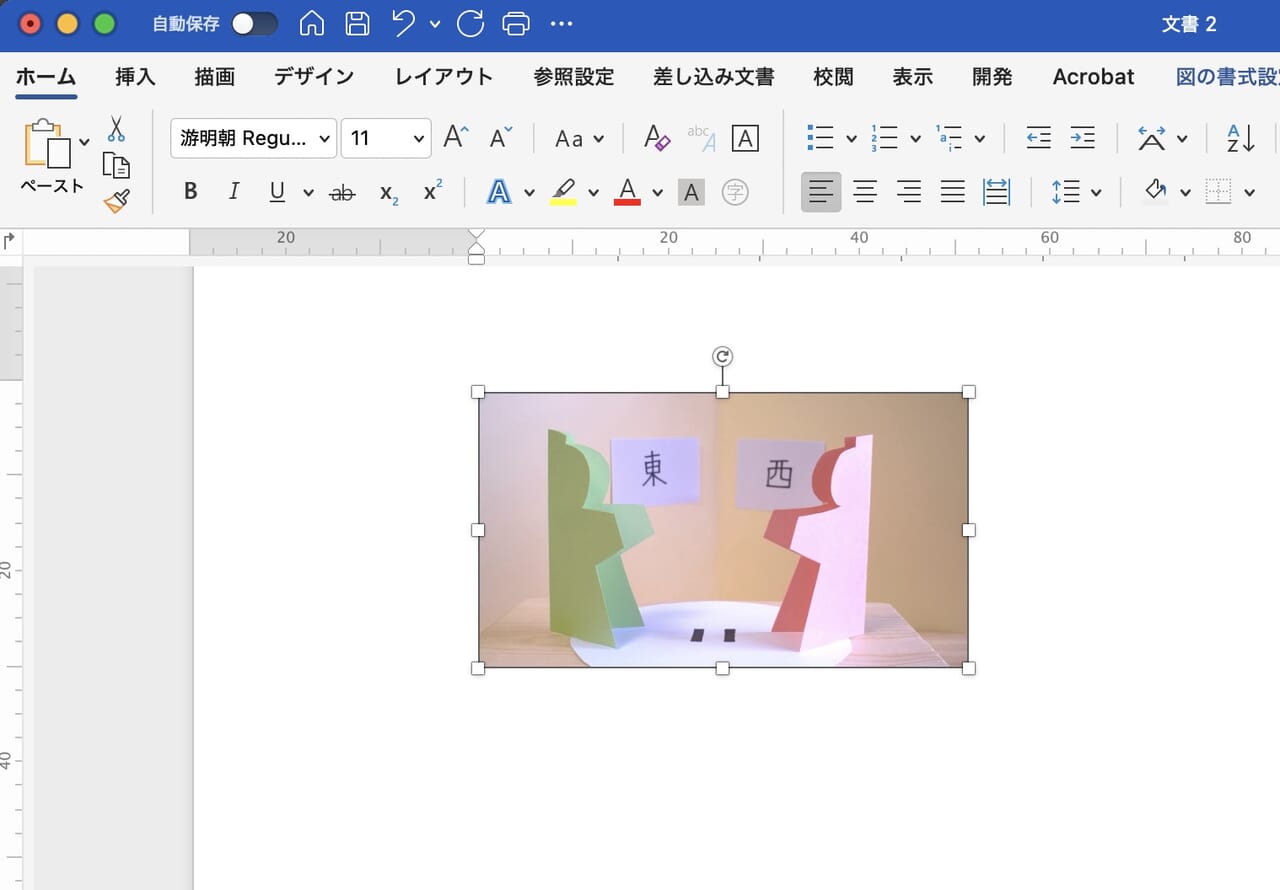Click the Cut scissors icon
This screenshot has height=890, width=1280.
point(116,129)
